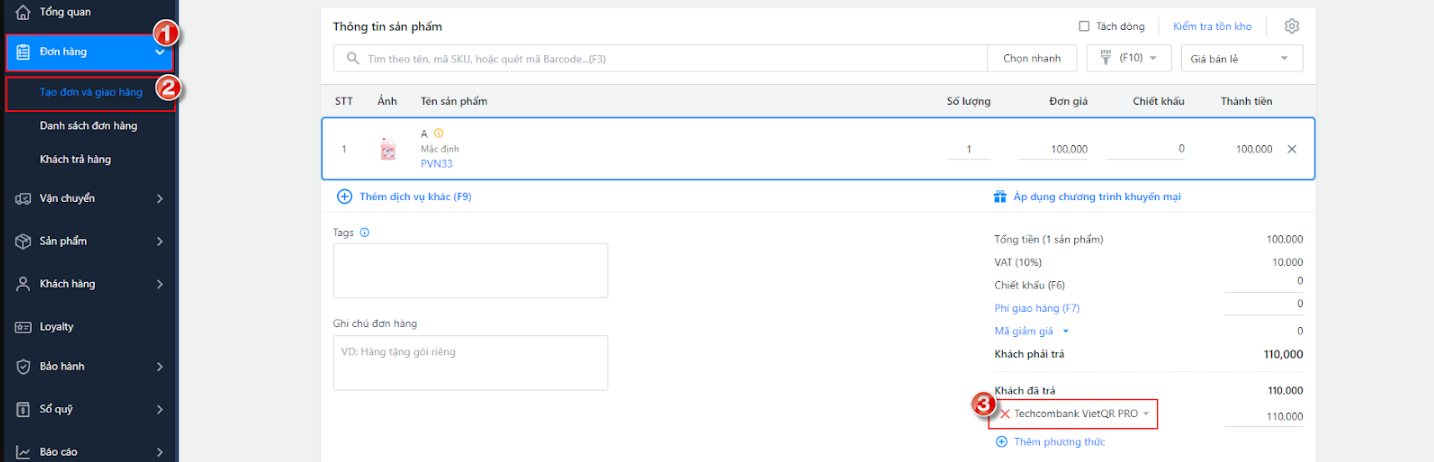Screen dimensions: 1434x462
Task: Click the product search input field
Action: click(x=660, y=58)
